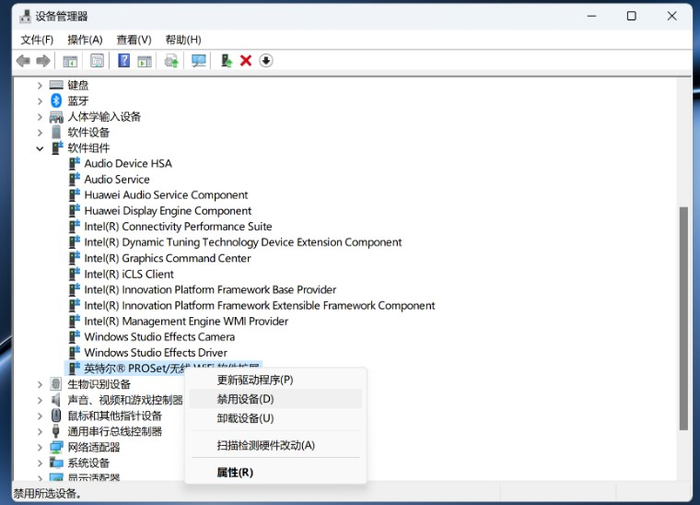This screenshot has width=700, height=505.
Task: Click the speaker icon for 声音、视频和游戏控制器
Action: pos(56,400)
